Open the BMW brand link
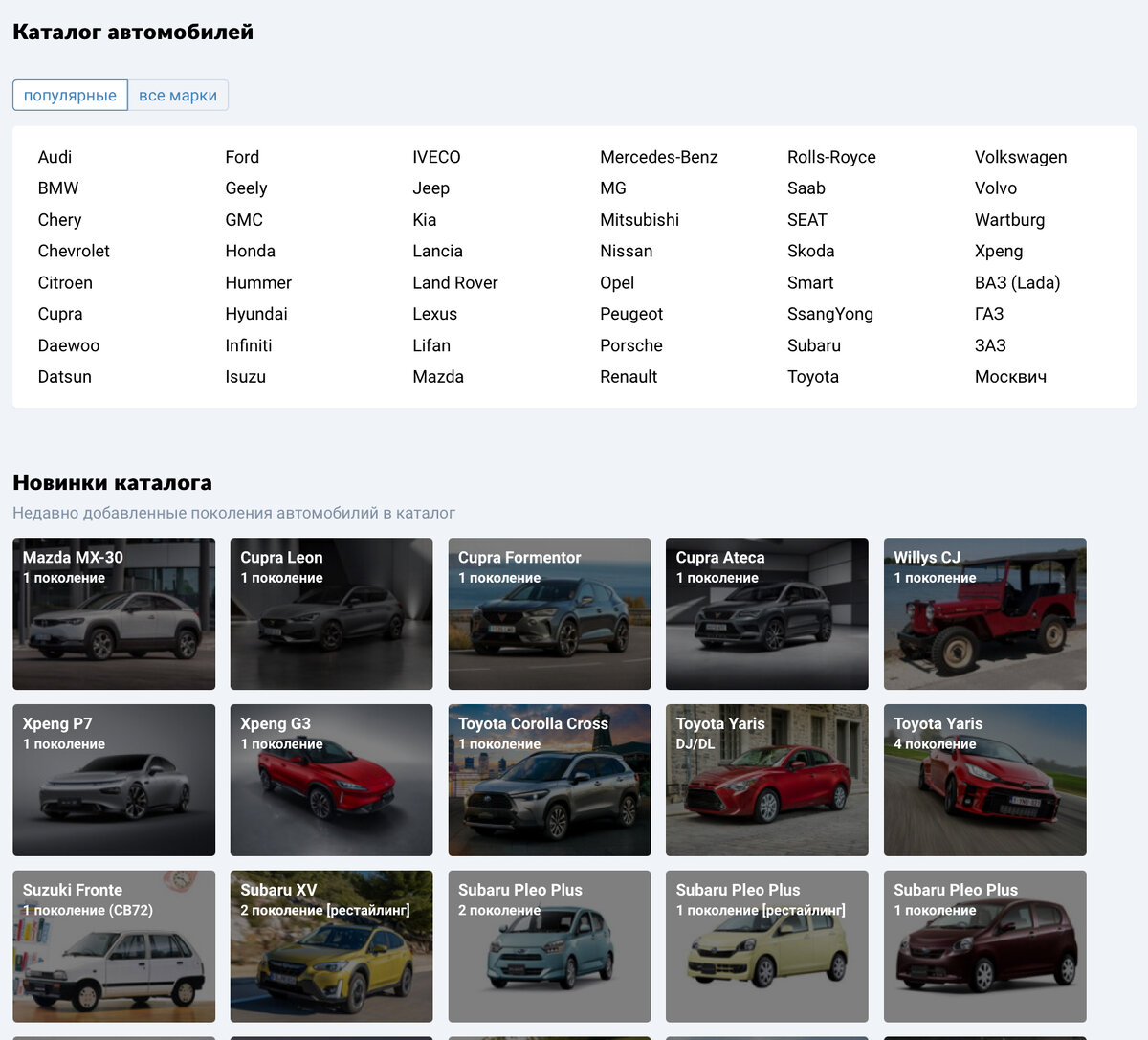Viewport: 1148px width, 1040px height. pyautogui.click(x=58, y=188)
